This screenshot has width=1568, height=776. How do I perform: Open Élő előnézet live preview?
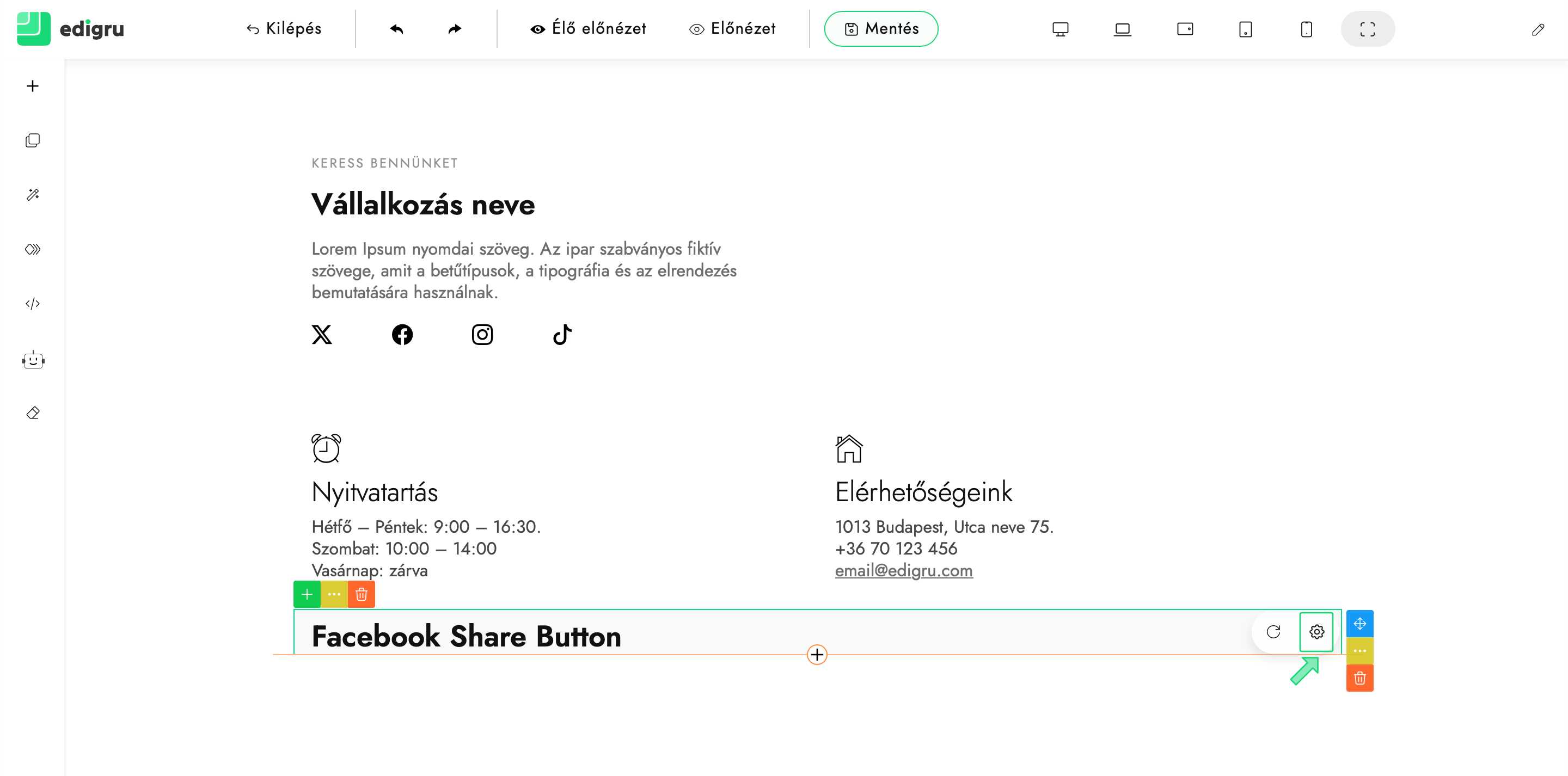click(x=588, y=29)
